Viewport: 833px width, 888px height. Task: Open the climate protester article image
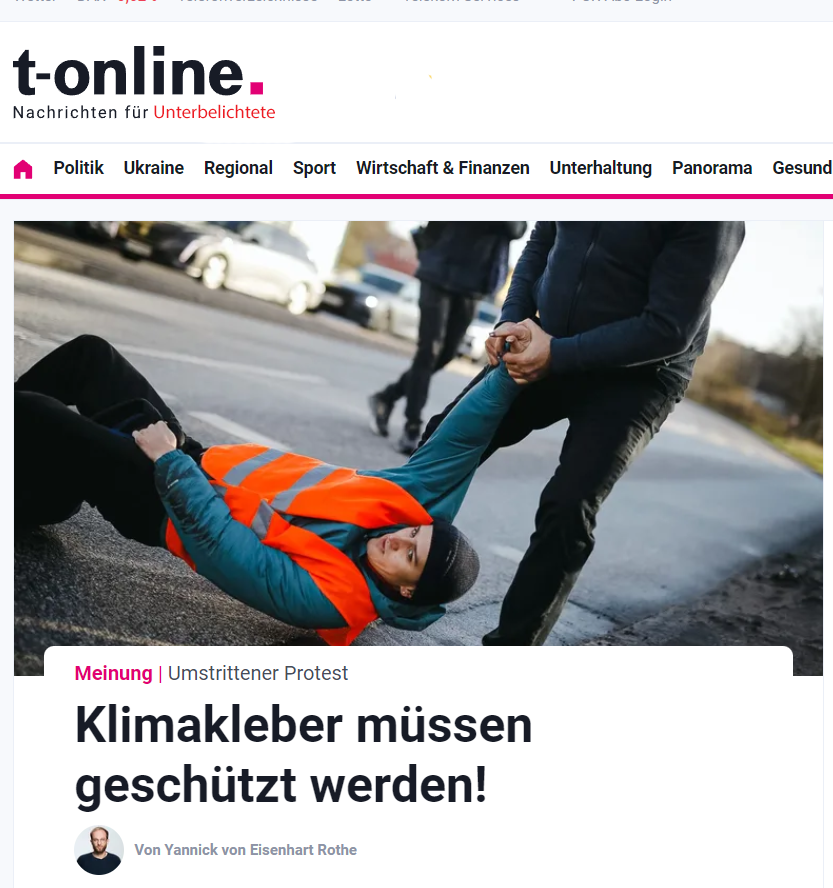pos(418,433)
